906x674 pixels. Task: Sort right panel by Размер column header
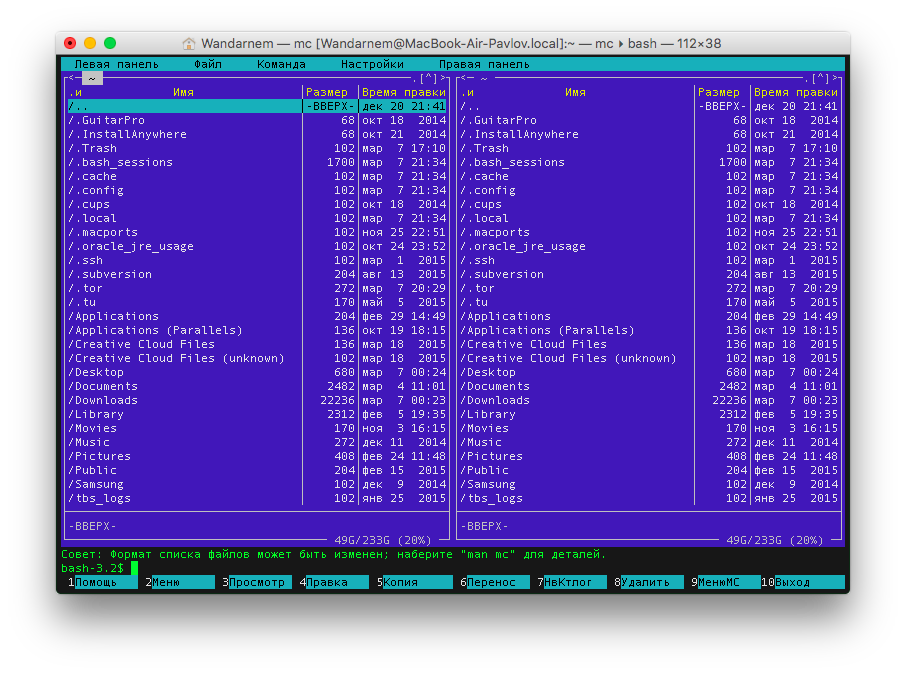(x=719, y=92)
